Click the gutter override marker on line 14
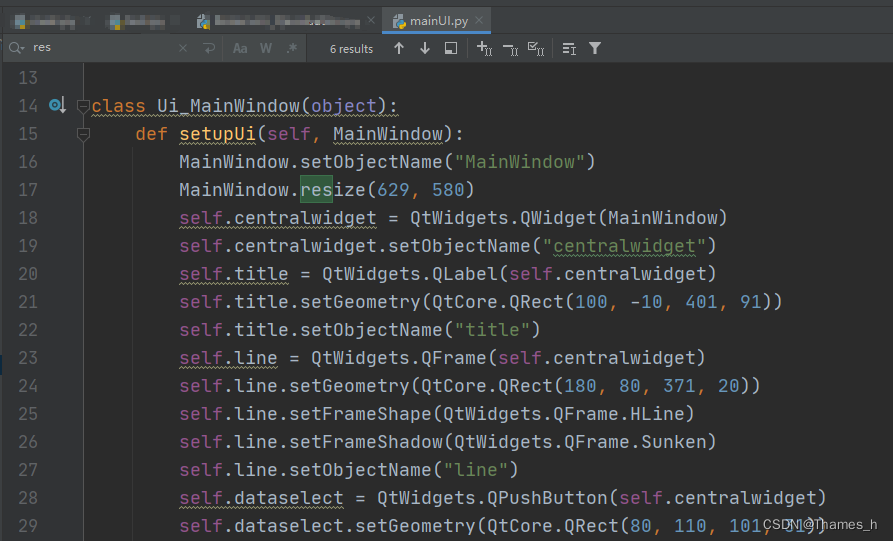Screen dimensions: 893x541 click(58, 105)
